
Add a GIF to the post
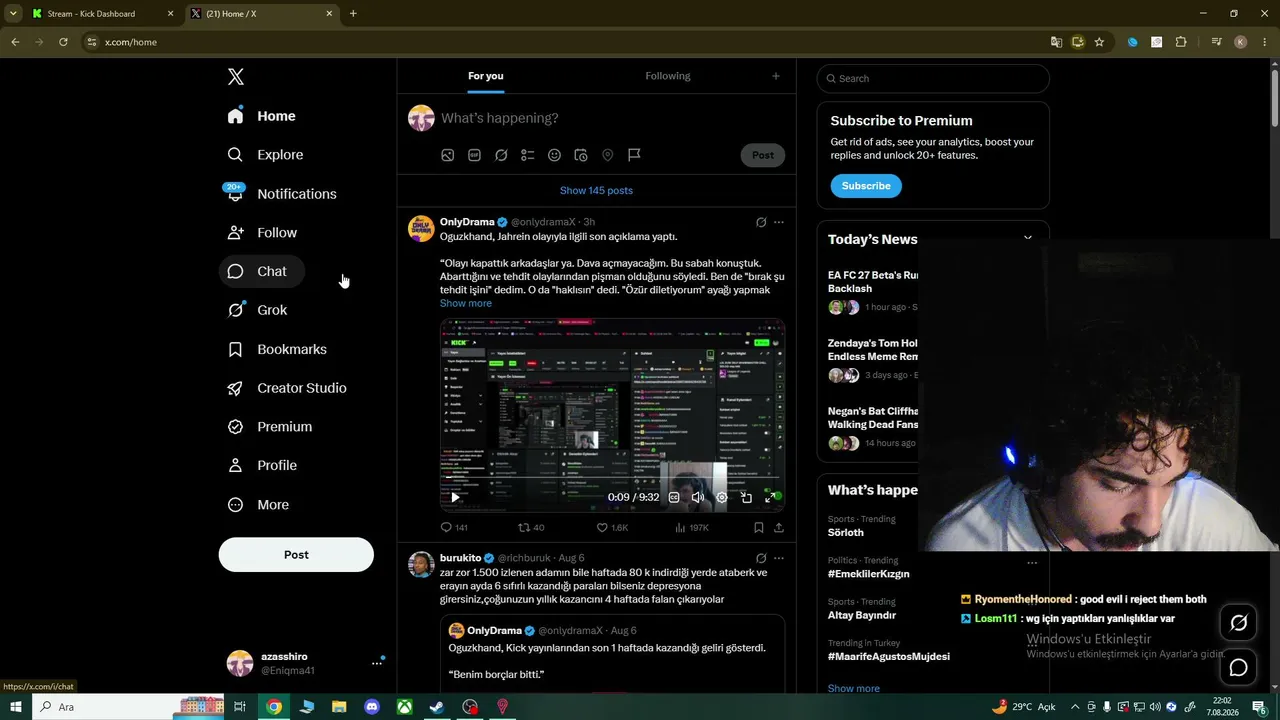(x=475, y=155)
